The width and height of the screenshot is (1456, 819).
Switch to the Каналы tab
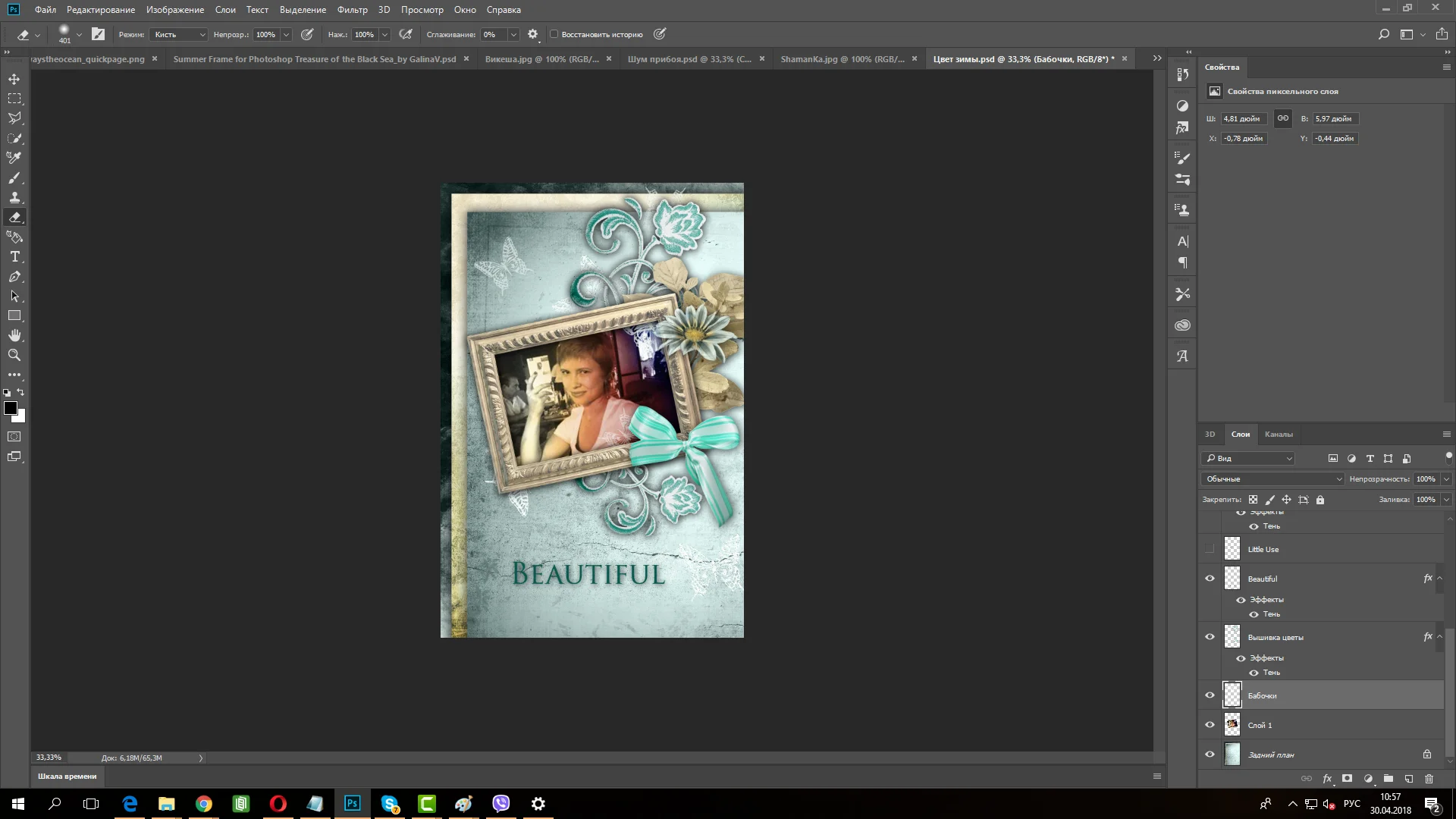pyautogui.click(x=1279, y=435)
